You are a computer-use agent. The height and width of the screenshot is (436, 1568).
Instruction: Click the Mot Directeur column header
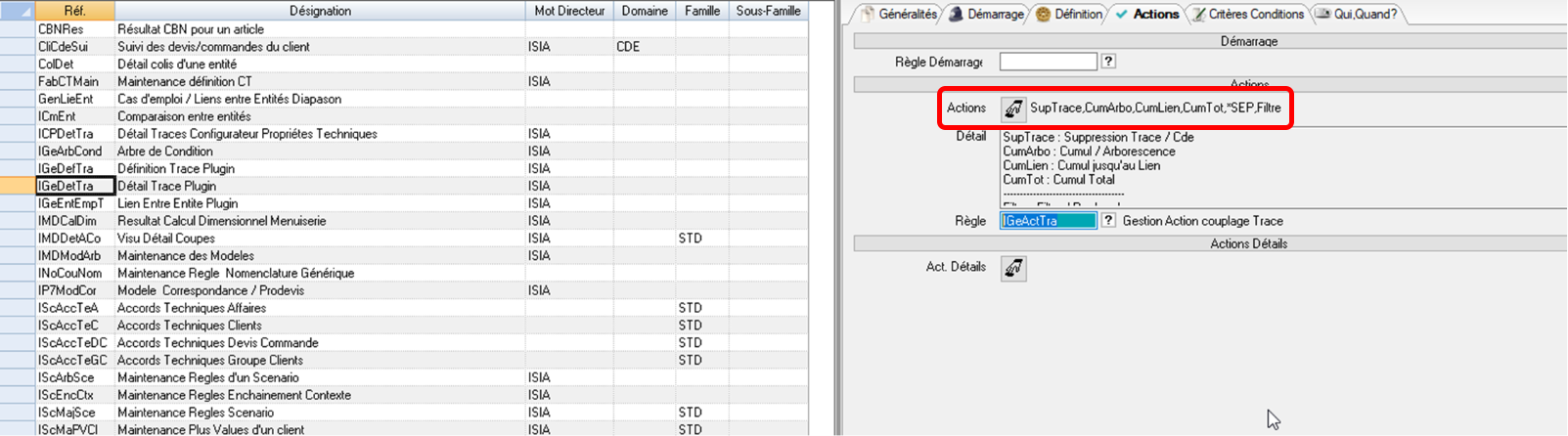(569, 11)
